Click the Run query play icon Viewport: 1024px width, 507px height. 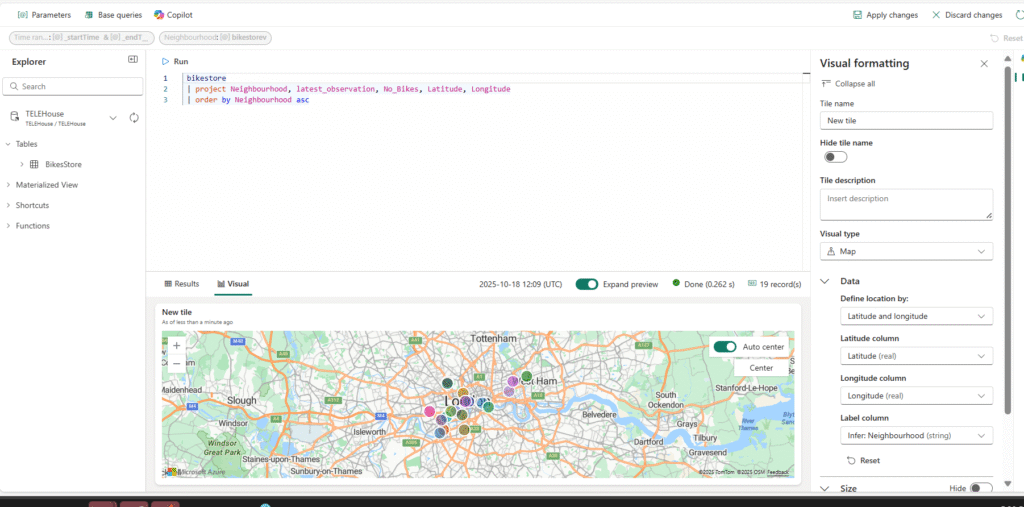pyautogui.click(x=166, y=62)
